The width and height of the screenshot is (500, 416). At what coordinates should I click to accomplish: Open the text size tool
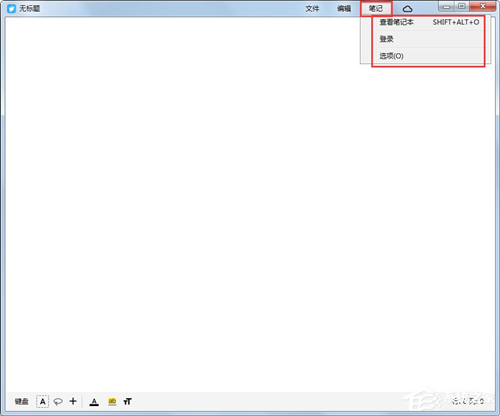(127, 402)
